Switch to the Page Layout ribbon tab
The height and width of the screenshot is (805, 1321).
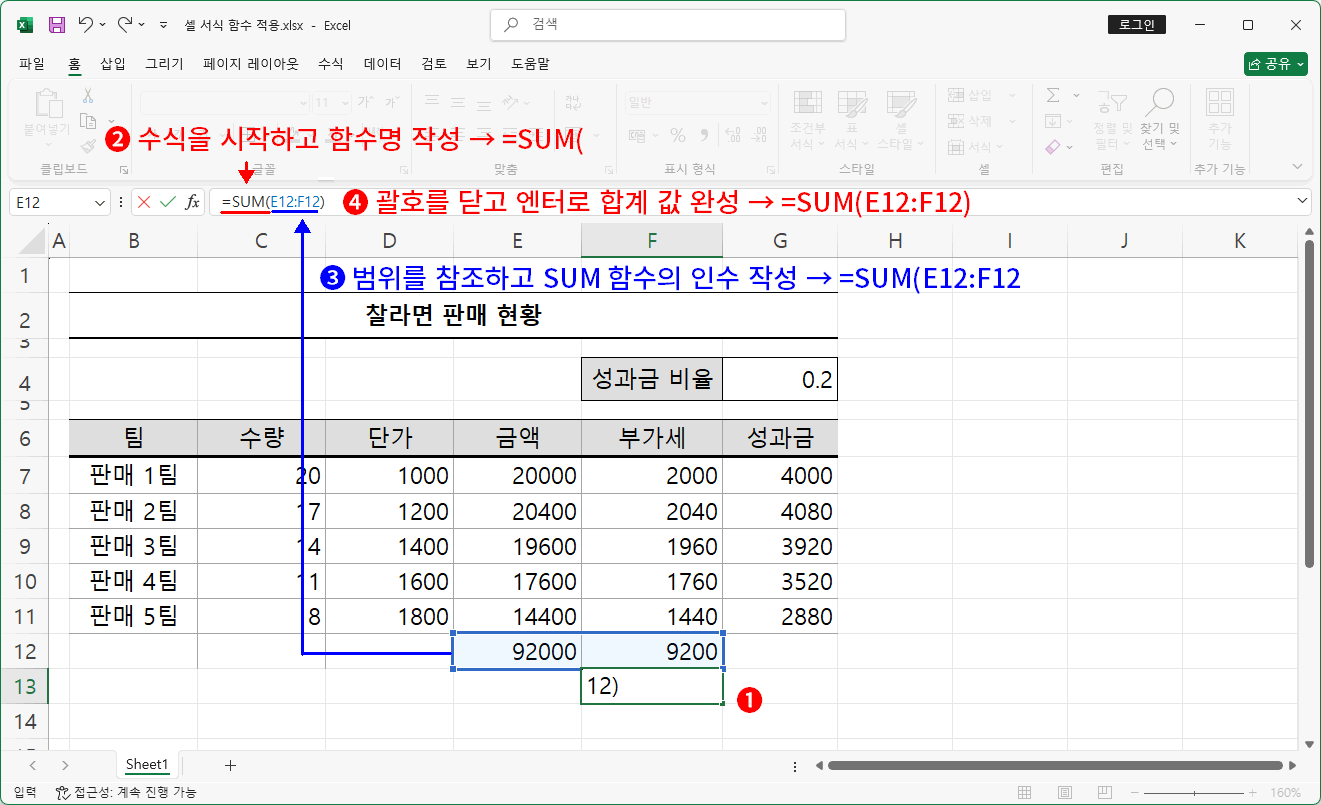[x=251, y=64]
